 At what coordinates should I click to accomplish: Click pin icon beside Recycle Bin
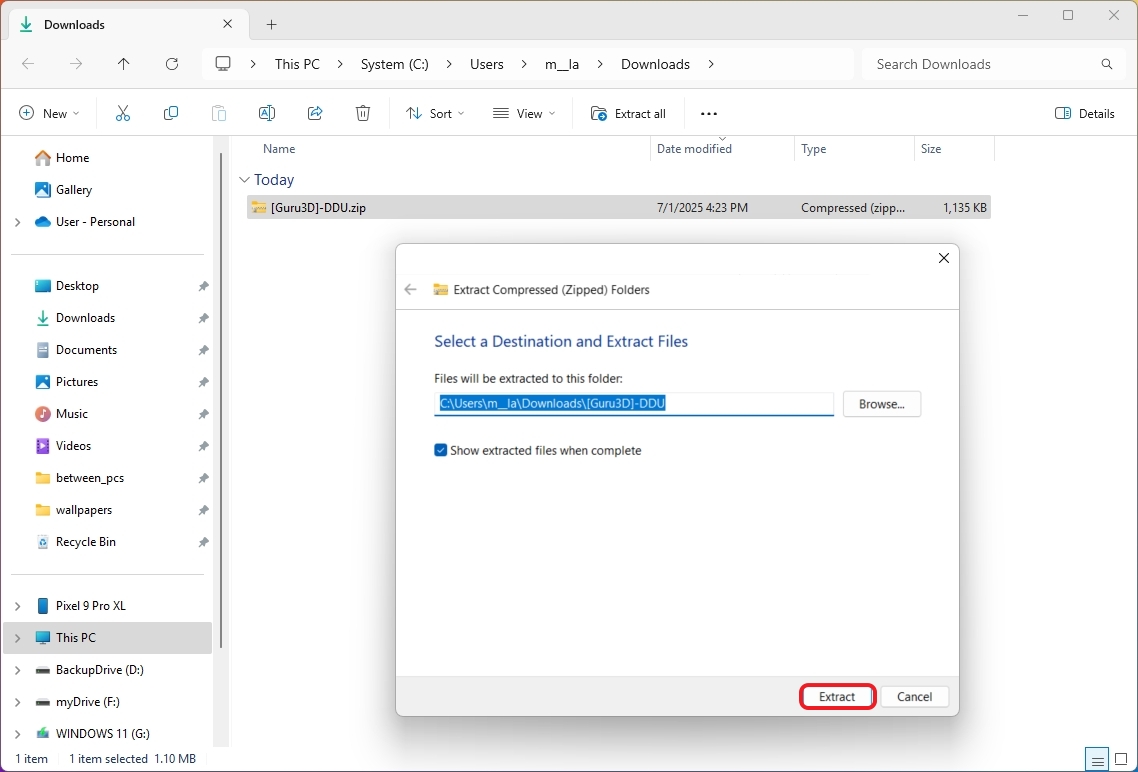point(204,542)
